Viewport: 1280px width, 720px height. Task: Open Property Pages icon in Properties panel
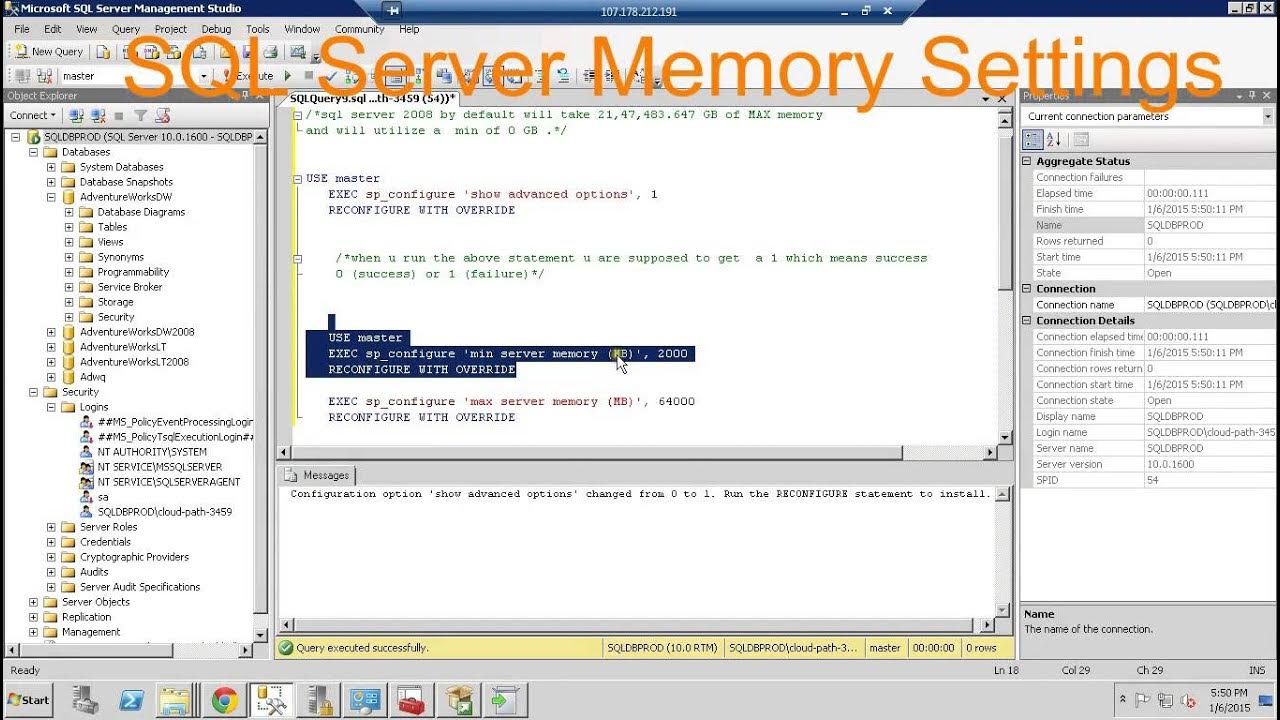coord(1081,140)
